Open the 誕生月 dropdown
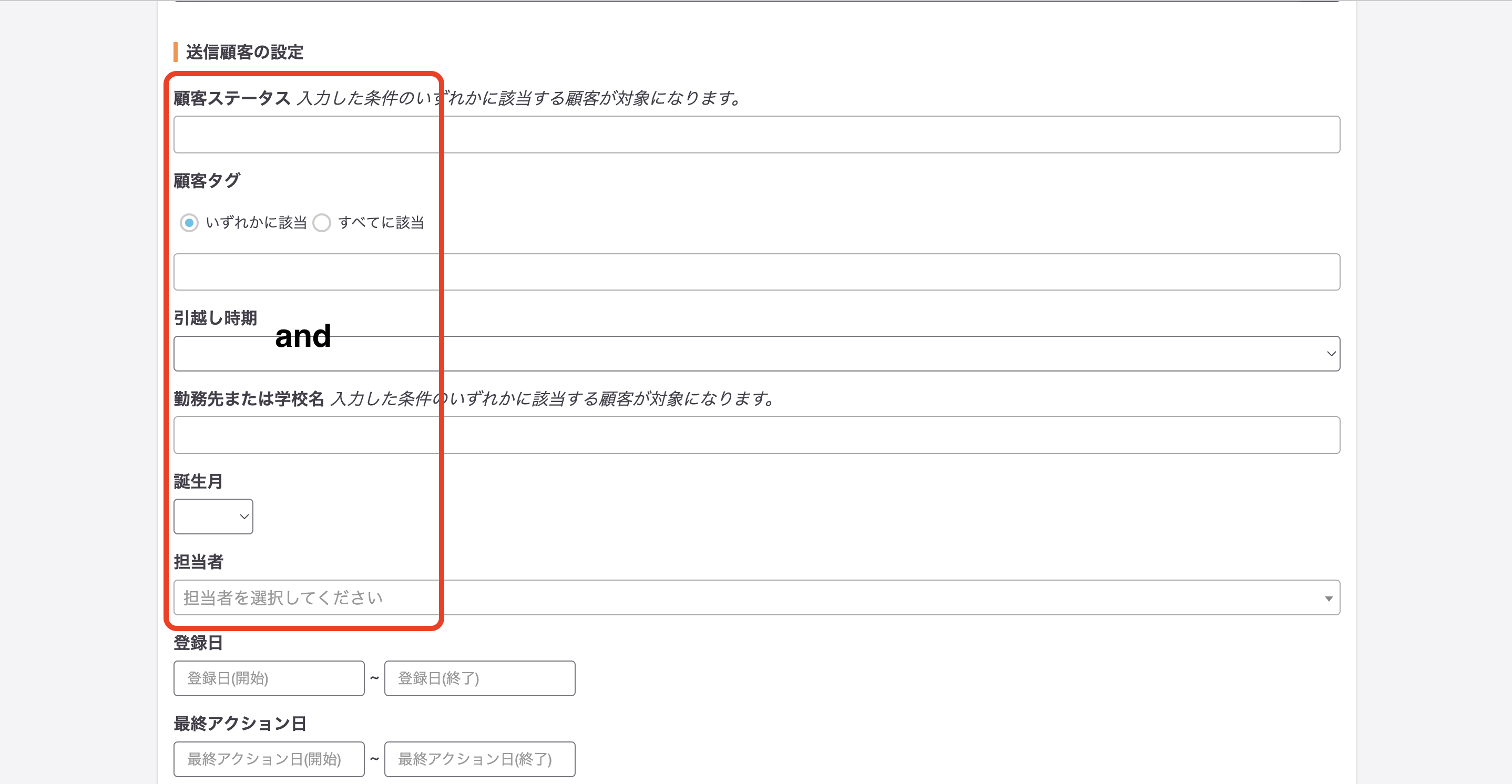1512x784 pixels. (x=213, y=517)
